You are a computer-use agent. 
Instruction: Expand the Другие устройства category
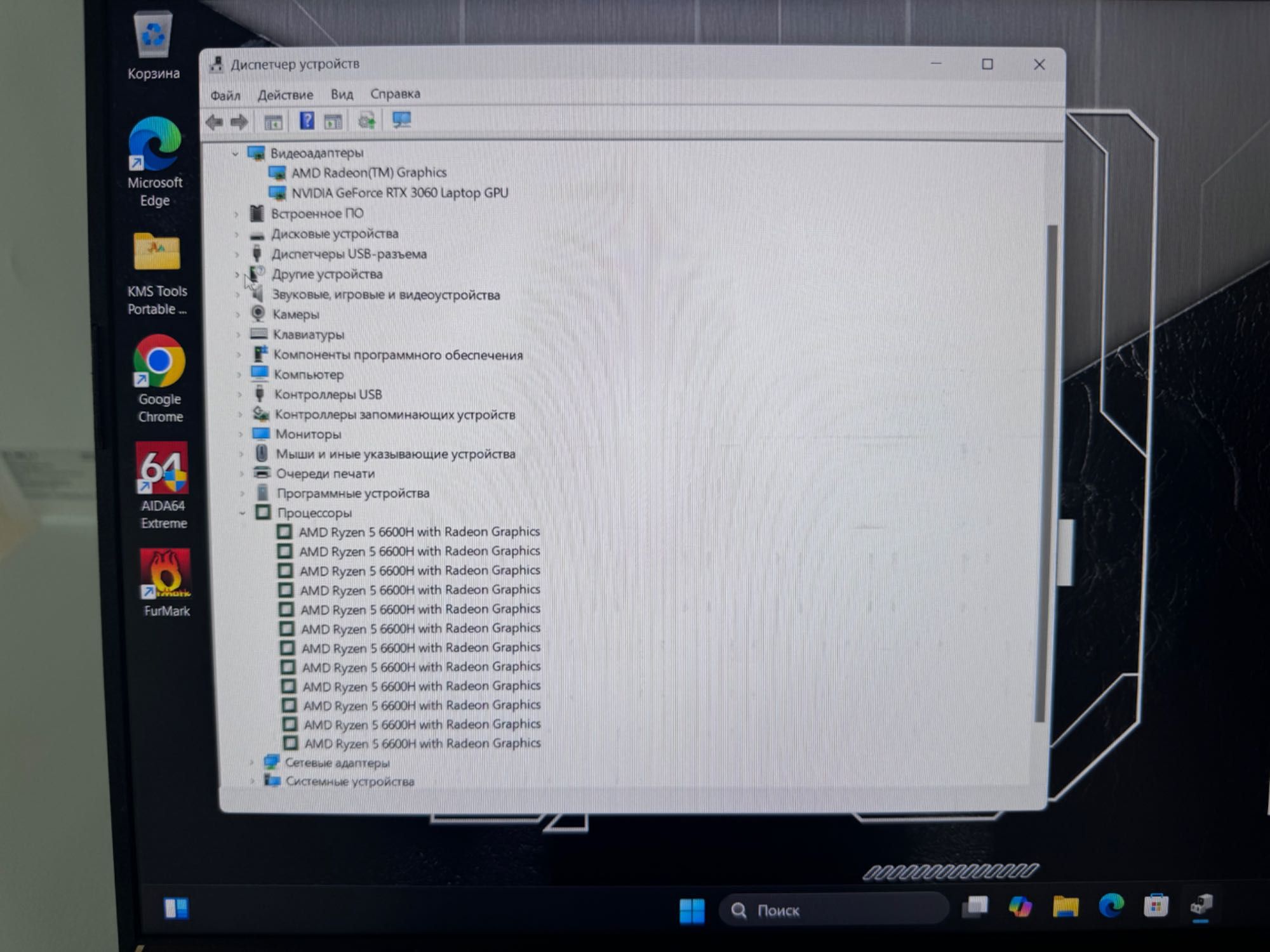(237, 275)
